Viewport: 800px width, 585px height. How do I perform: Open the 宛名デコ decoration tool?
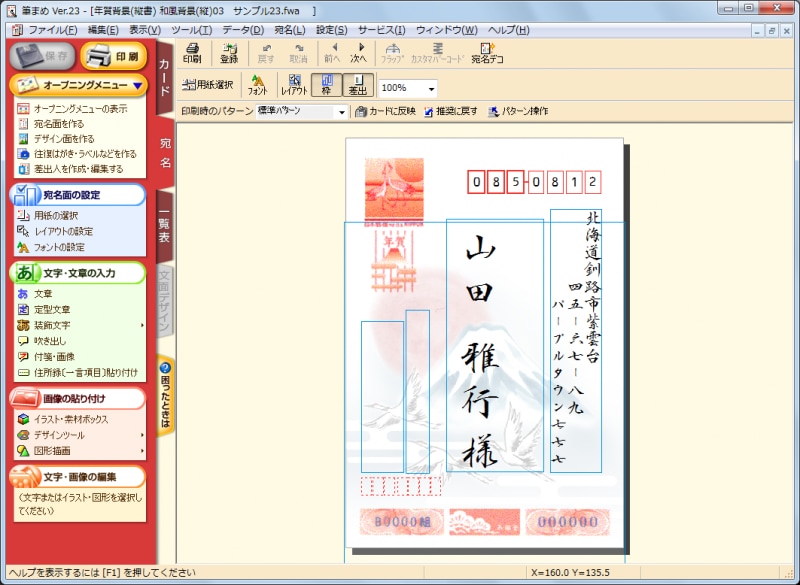click(487, 52)
